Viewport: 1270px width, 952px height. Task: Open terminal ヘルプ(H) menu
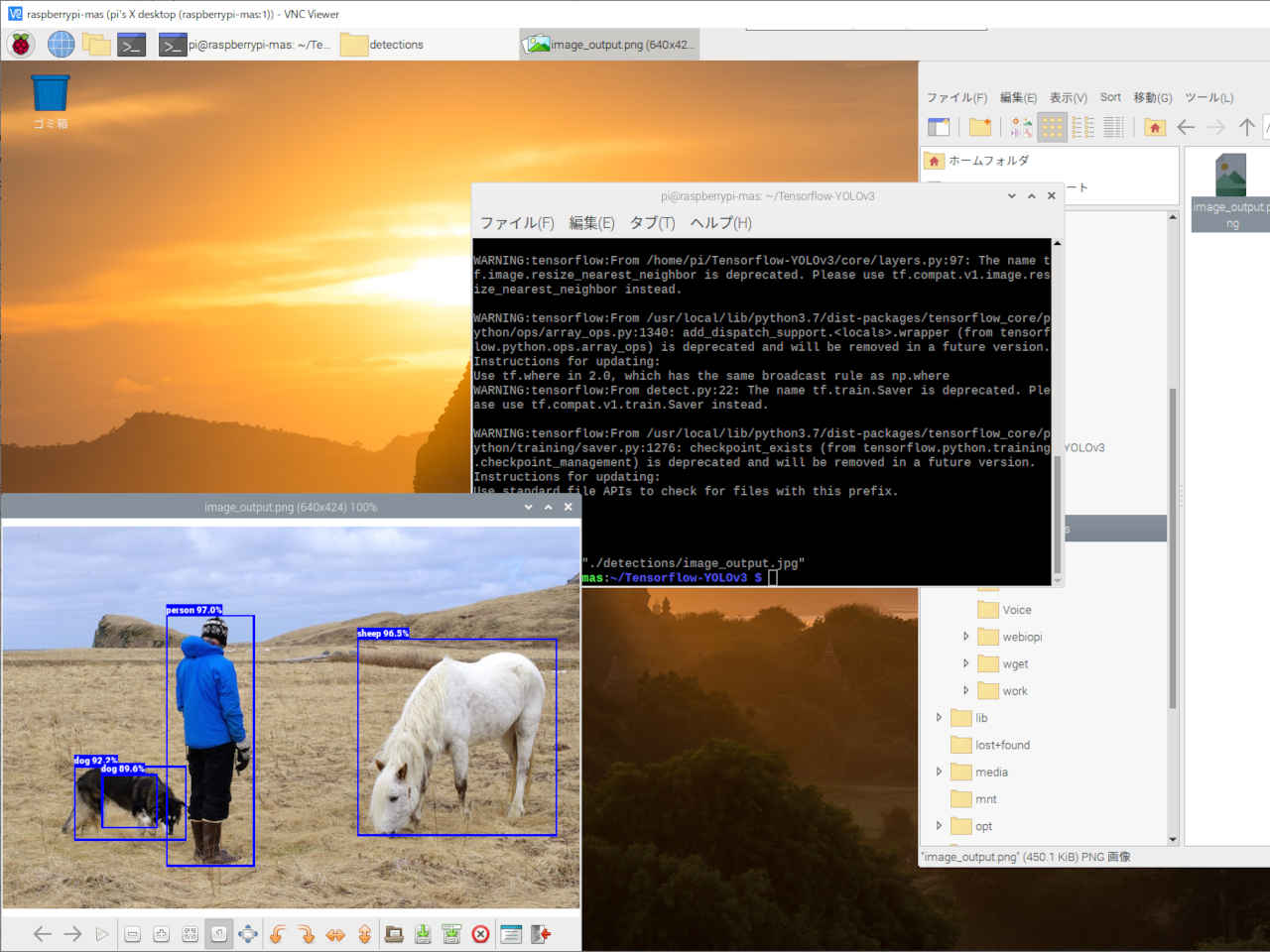pos(720,223)
